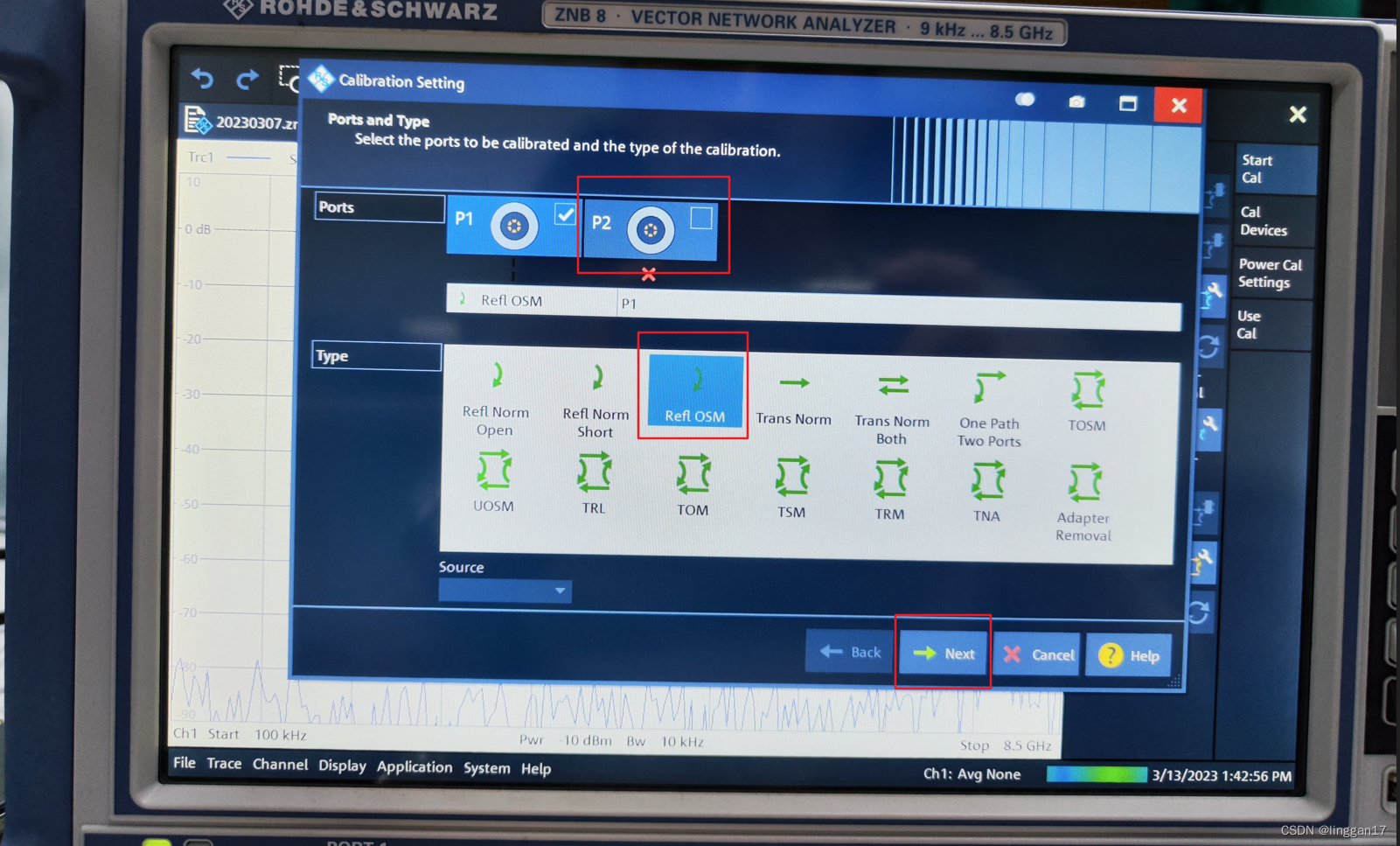This screenshot has width=1400, height=846.
Task: Uncheck the P1 port checkbox
Action: (x=565, y=214)
